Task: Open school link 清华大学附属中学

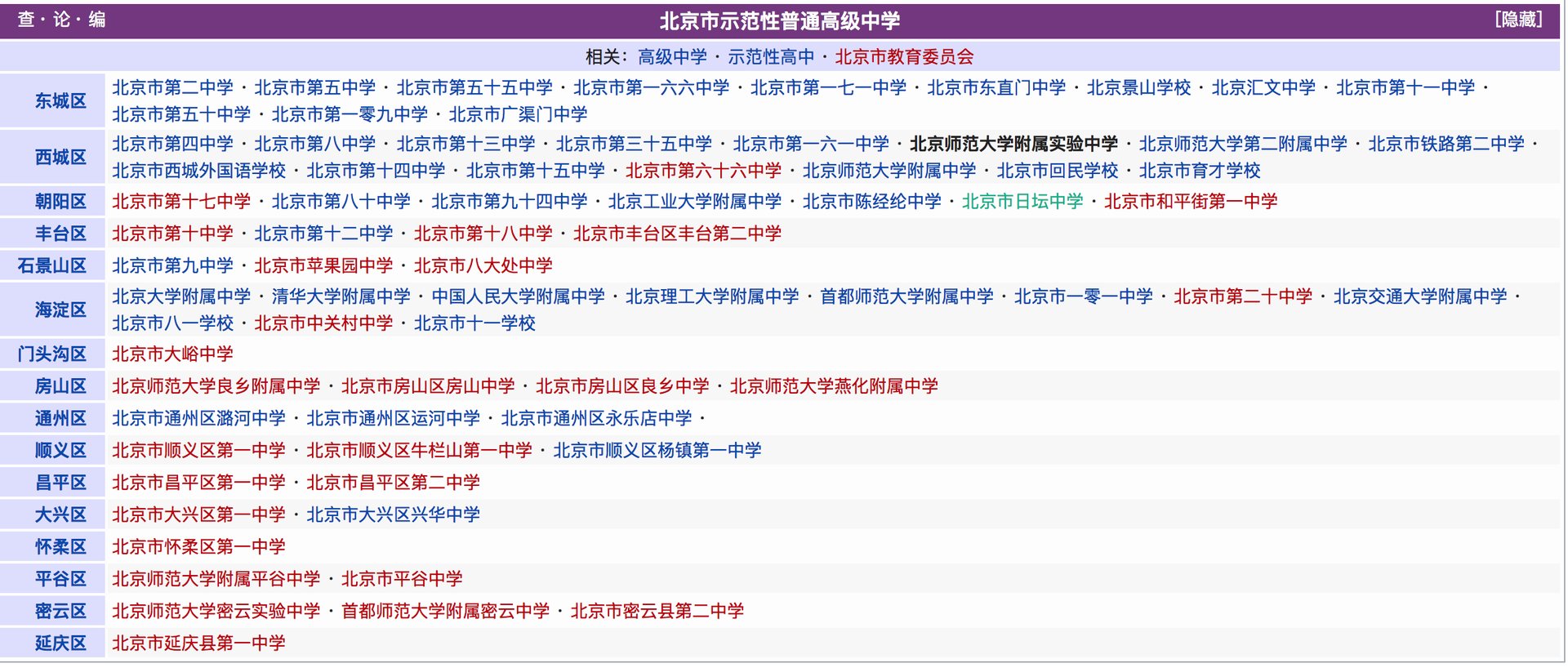Action: pos(341,296)
